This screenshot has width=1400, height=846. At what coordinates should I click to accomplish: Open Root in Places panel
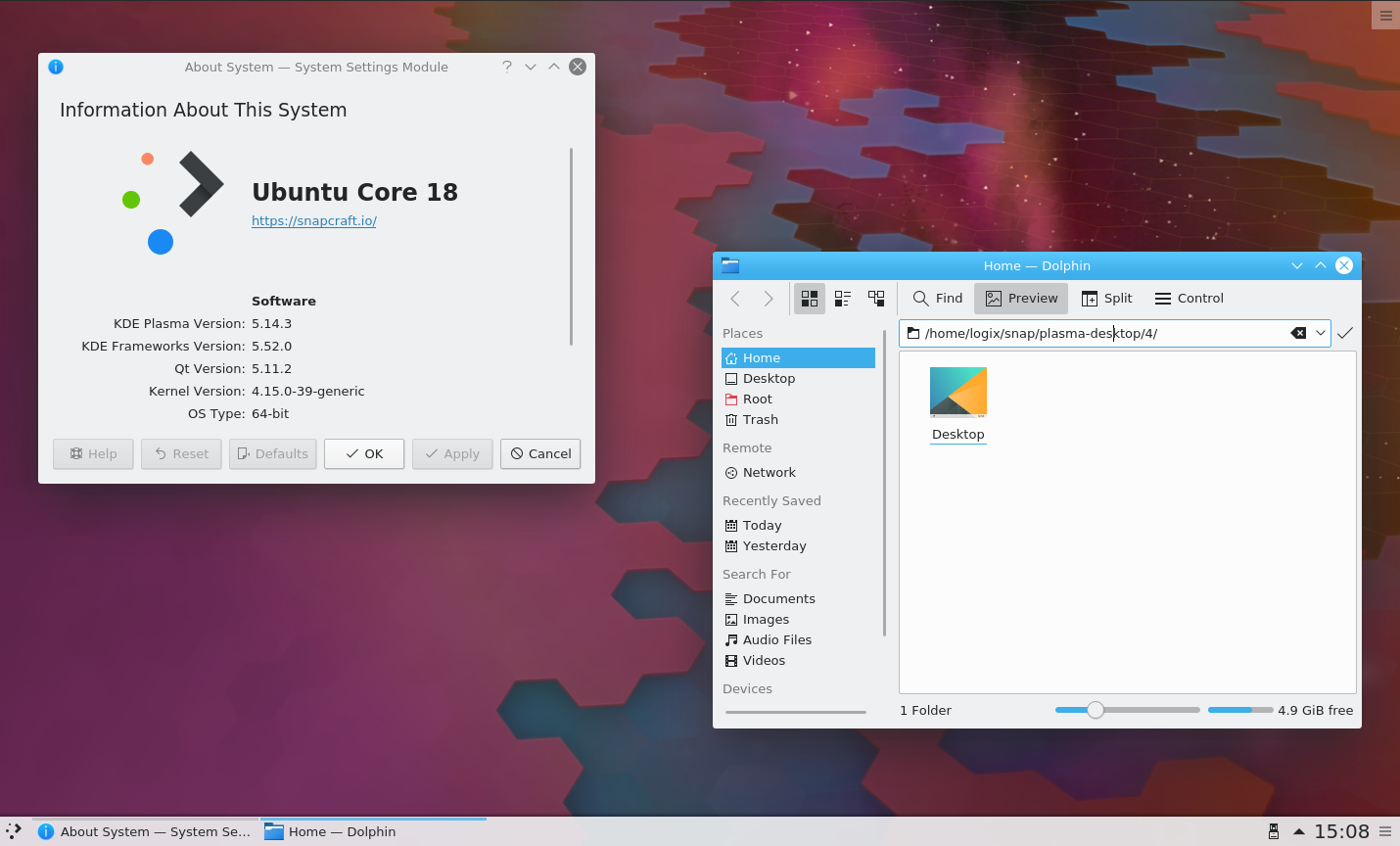798,399
